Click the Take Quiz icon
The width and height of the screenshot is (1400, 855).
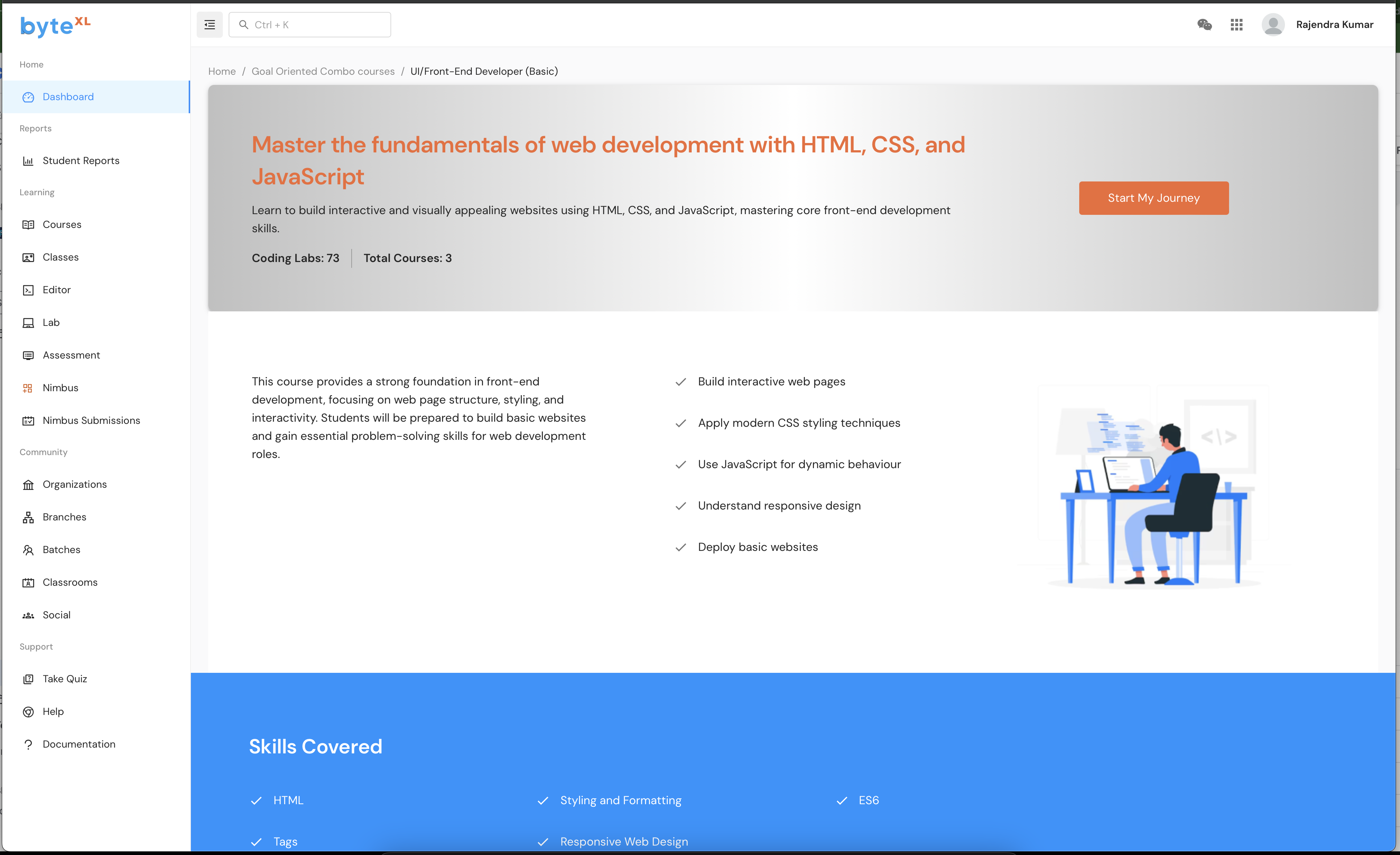click(28, 679)
